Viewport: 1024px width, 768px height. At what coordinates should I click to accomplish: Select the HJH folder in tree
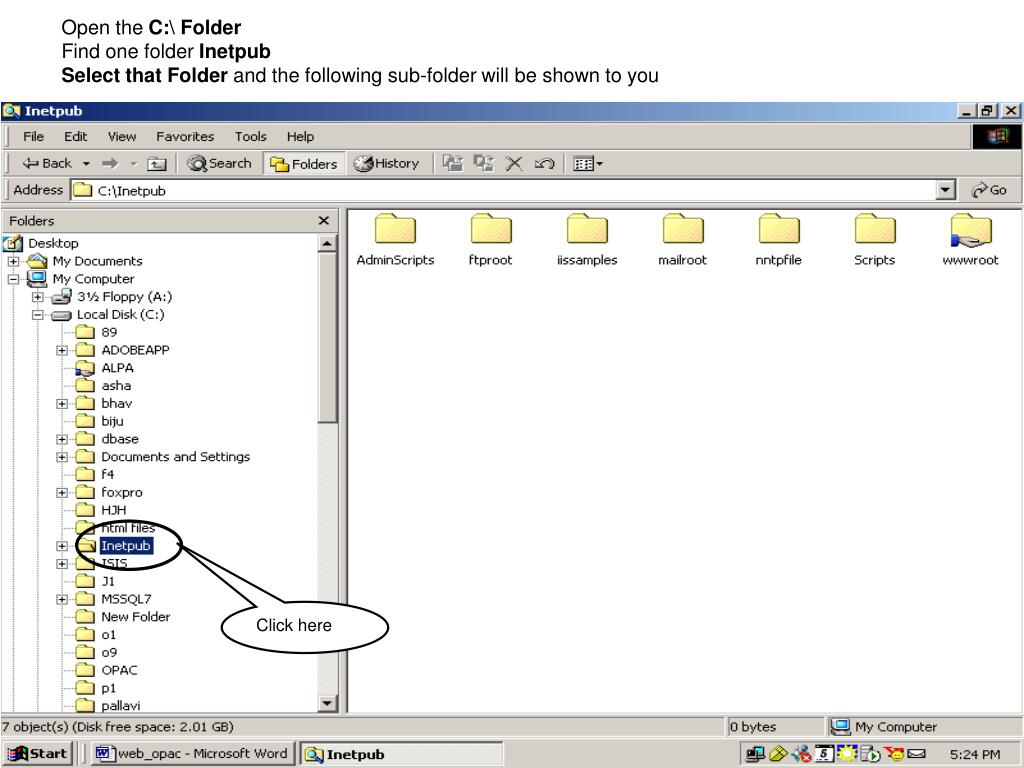click(113, 510)
